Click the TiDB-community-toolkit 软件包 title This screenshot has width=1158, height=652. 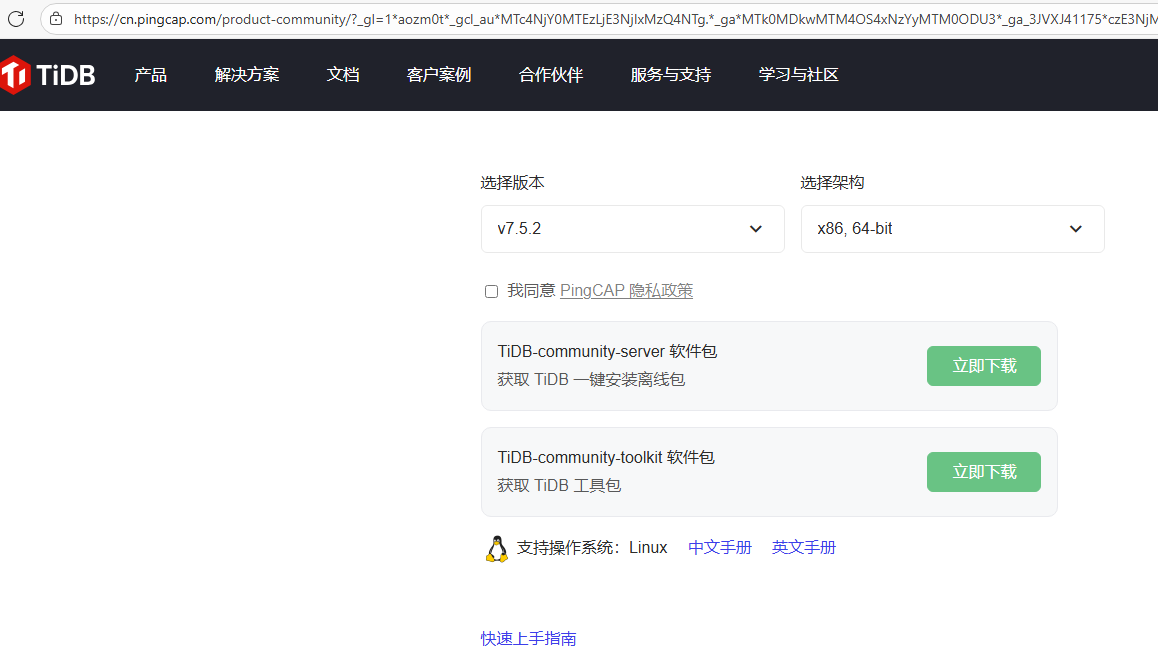click(x=606, y=458)
